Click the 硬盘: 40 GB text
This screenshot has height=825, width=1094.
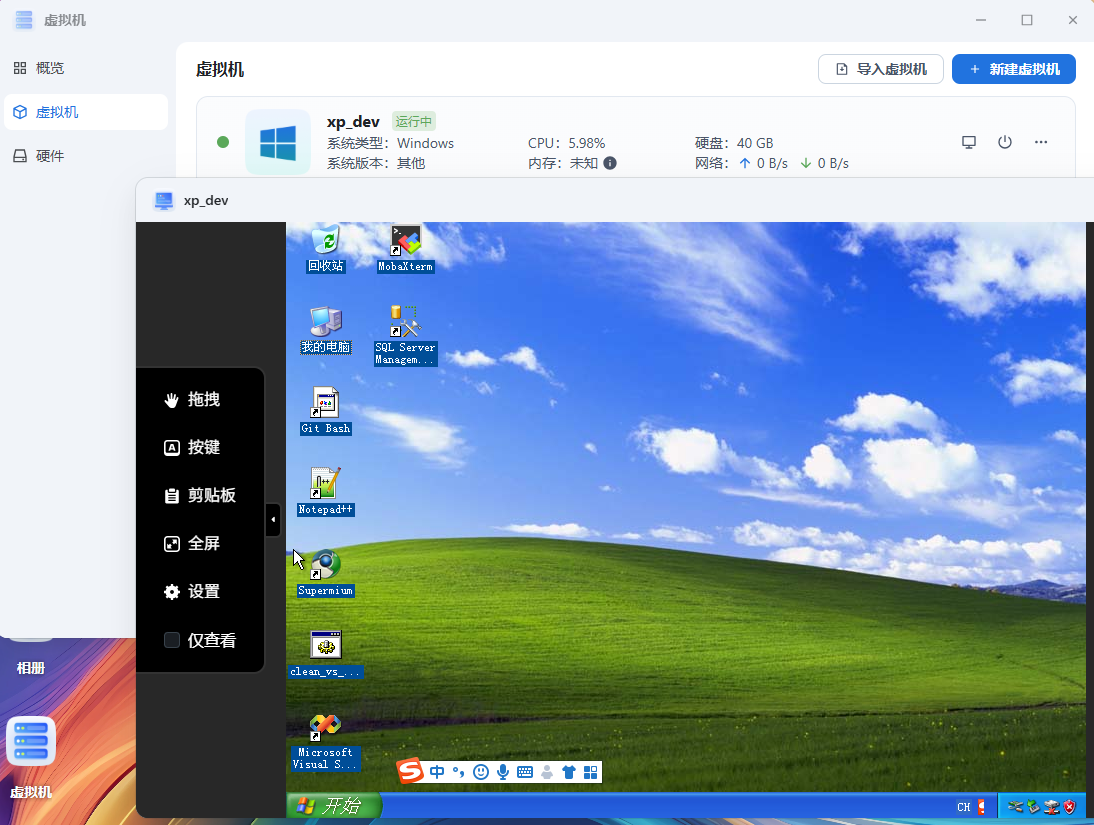click(x=734, y=143)
